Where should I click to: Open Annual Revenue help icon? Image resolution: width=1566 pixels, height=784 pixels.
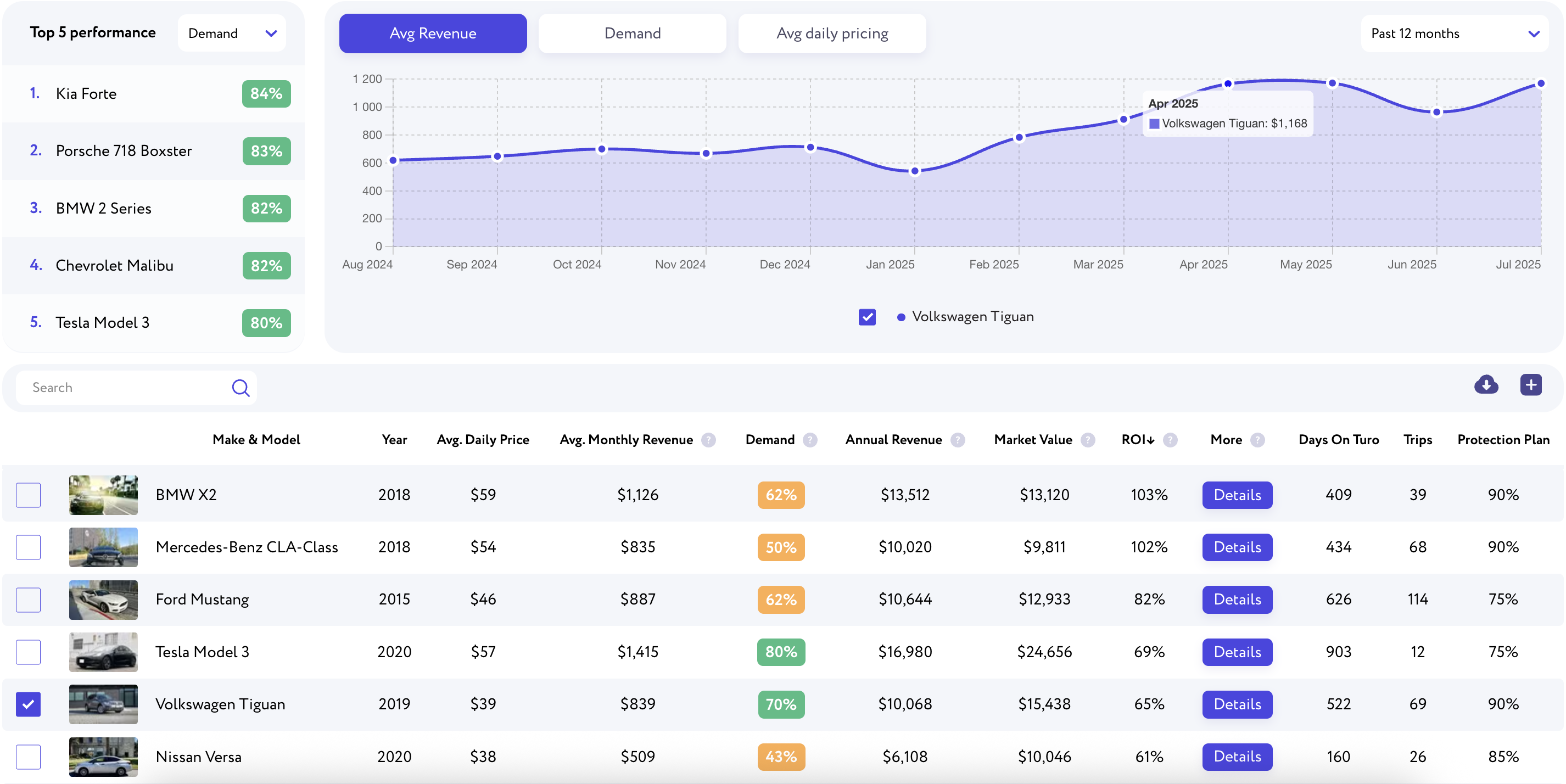pos(958,439)
